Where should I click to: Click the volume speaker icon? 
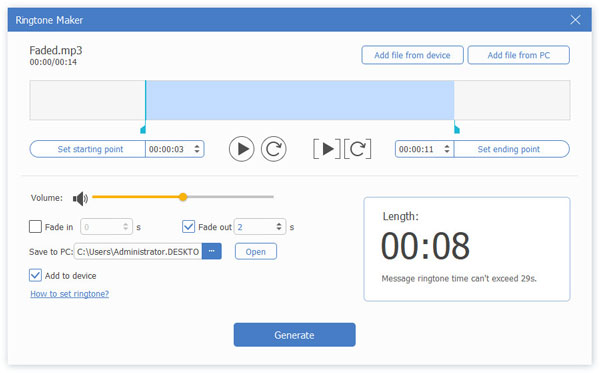80,198
